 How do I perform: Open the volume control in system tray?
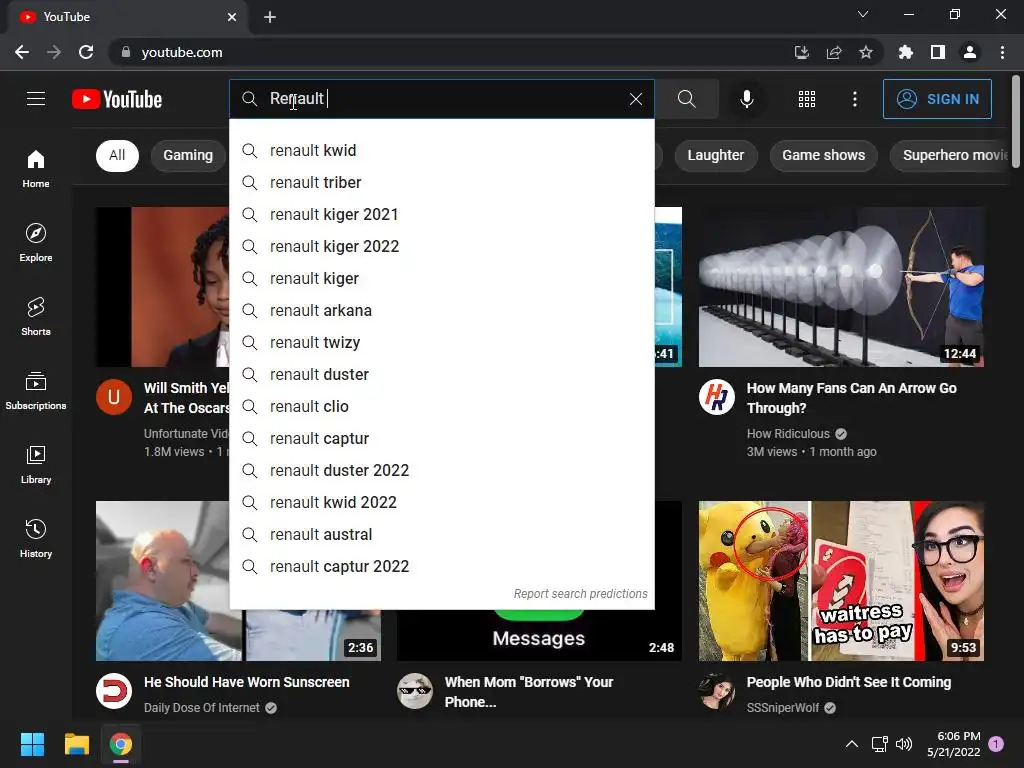904,744
